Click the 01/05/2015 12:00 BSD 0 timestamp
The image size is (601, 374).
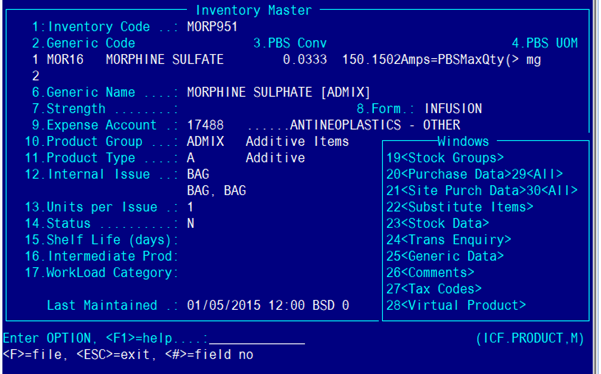268,305
